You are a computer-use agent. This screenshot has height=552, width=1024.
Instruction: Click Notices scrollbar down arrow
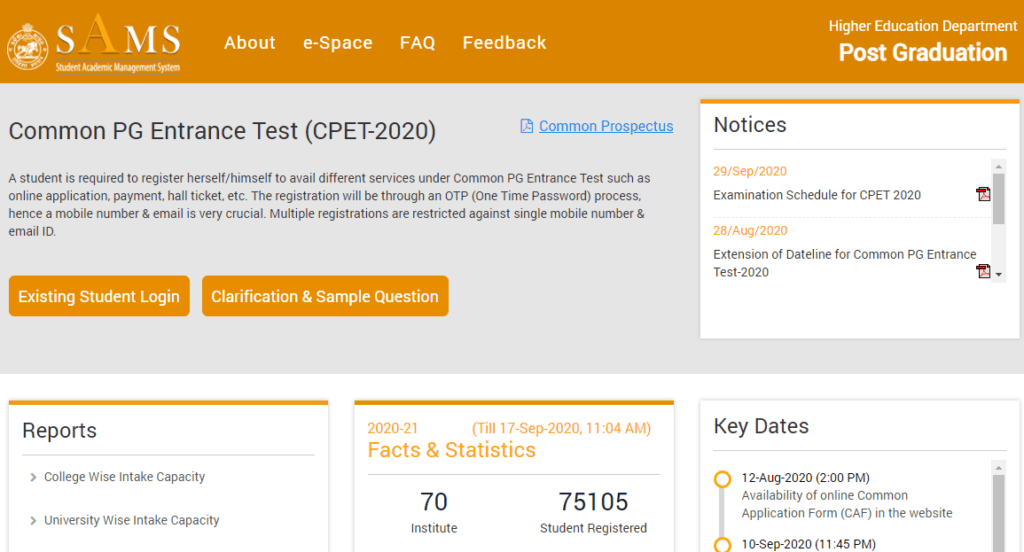(x=998, y=275)
